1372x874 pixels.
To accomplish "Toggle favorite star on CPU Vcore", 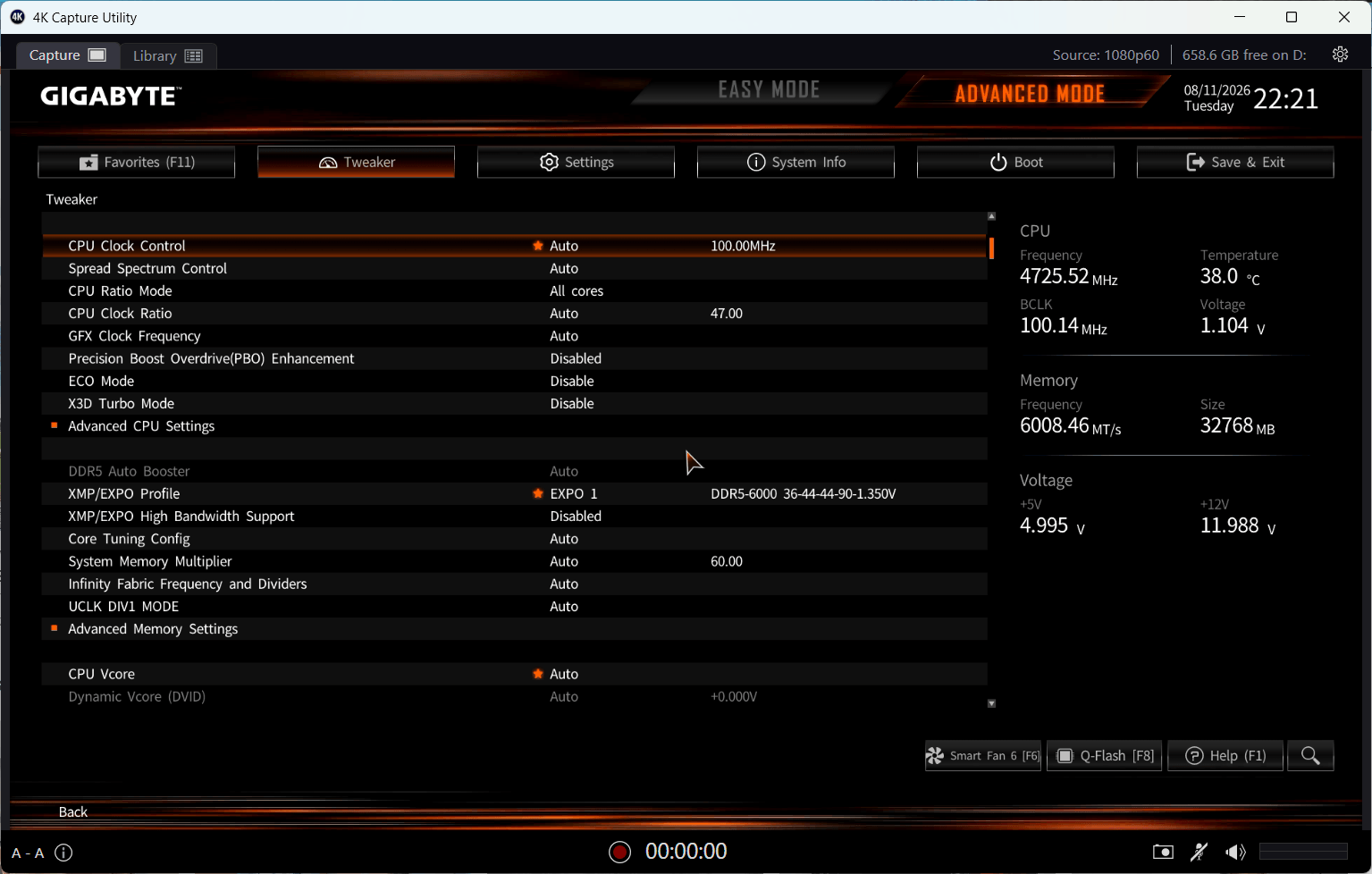I will pyautogui.click(x=538, y=674).
